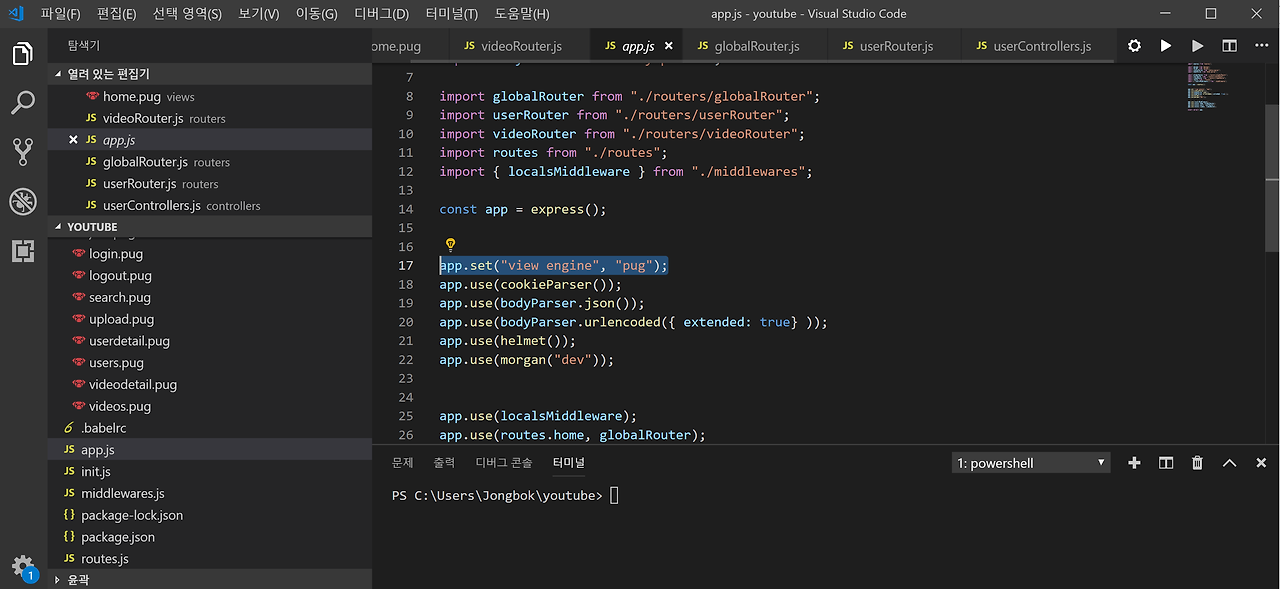The image size is (1280, 589).
Task: Open upload.pug in file tree
Action: click(210, 319)
